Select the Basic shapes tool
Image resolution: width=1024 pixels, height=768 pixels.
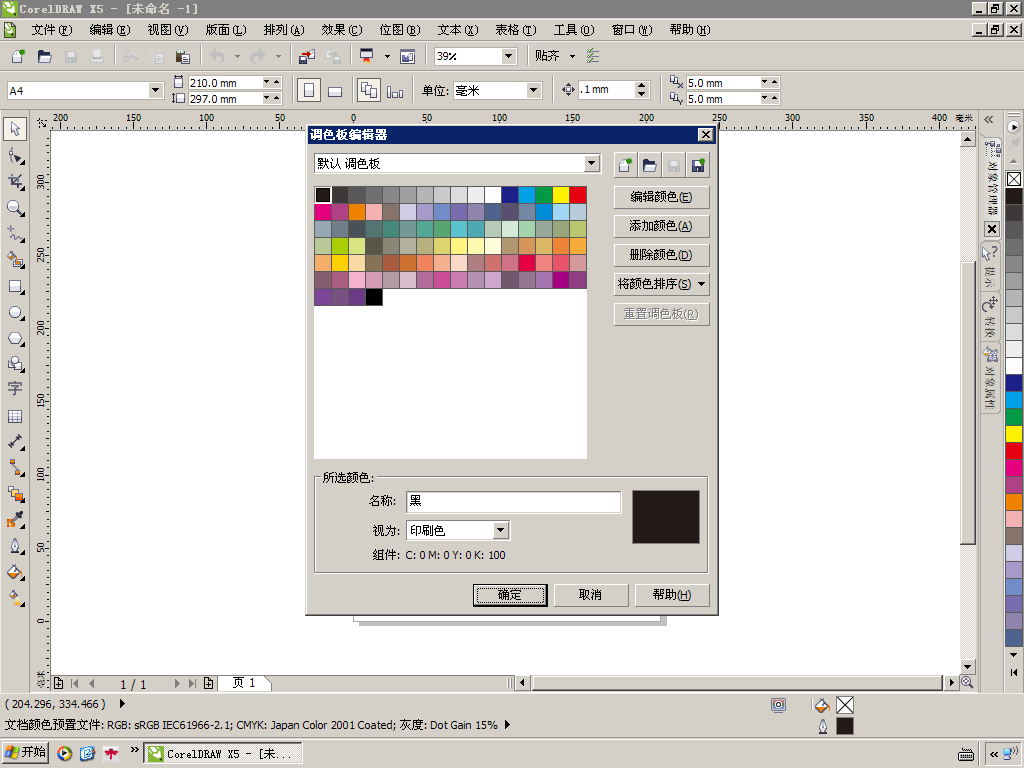pos(15,364)
